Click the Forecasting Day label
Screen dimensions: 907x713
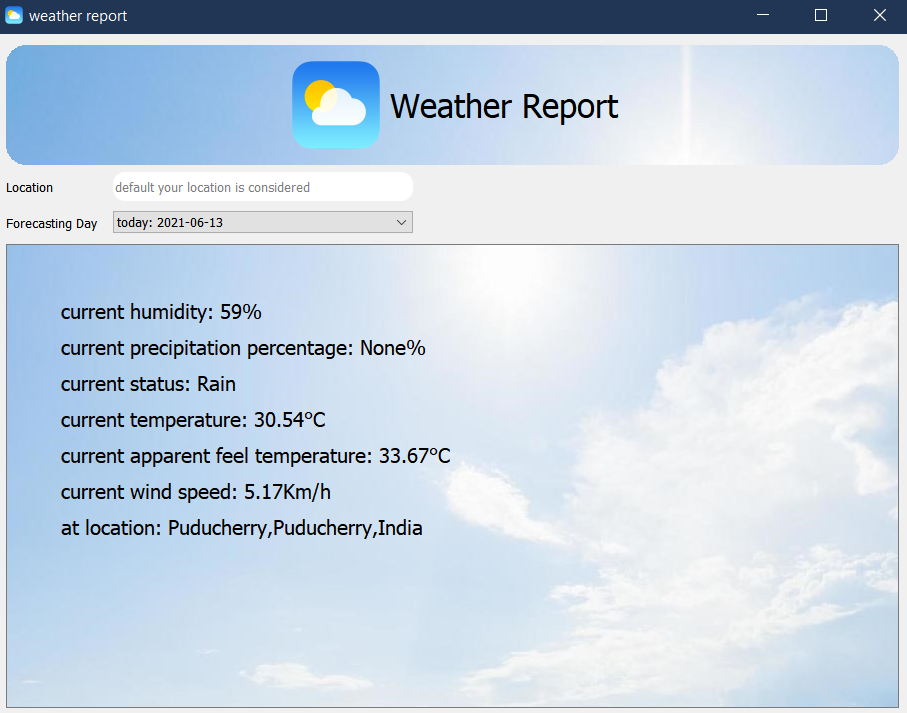click(51, 224)
